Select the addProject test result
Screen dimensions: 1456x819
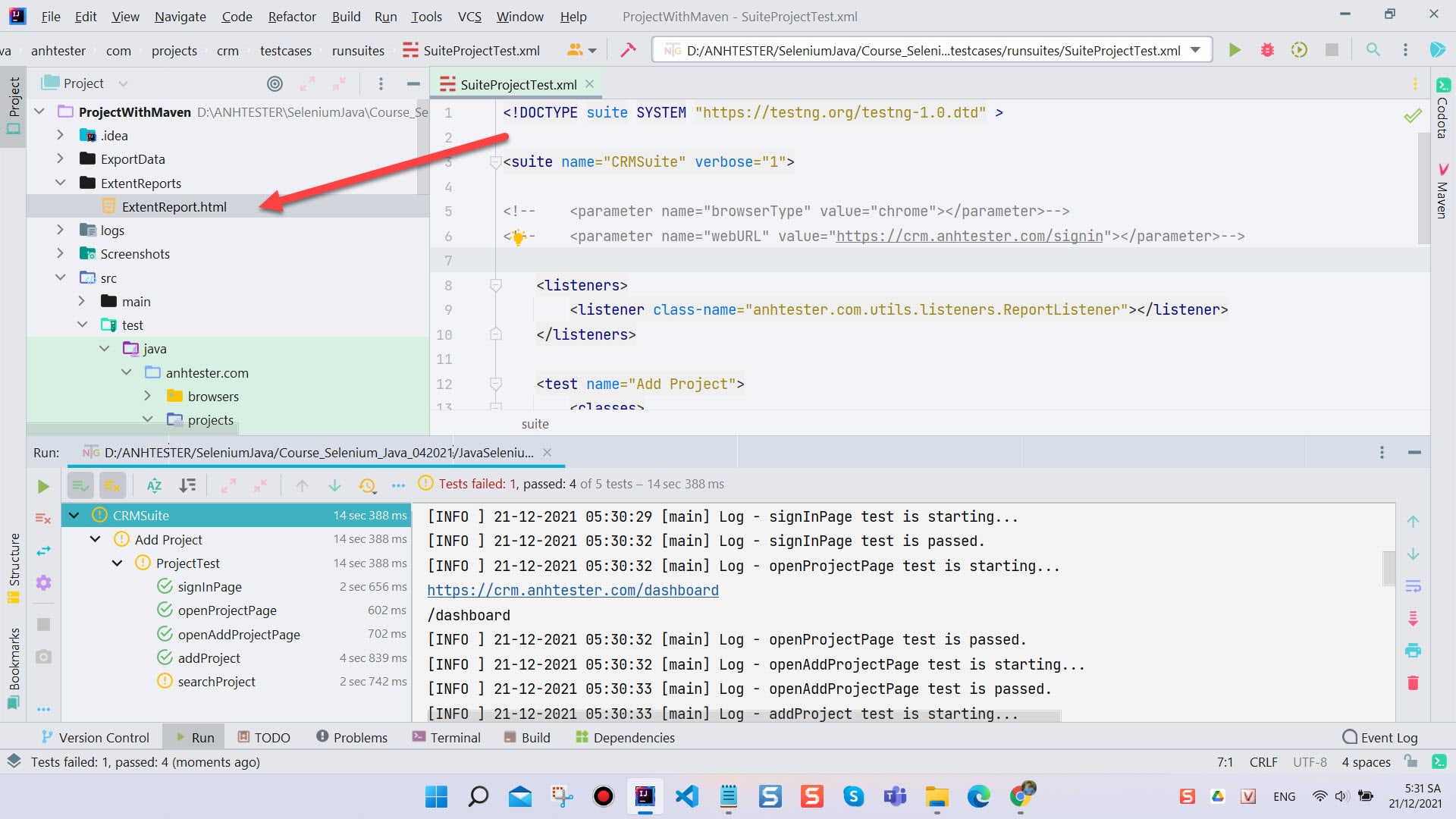[209, 658]
